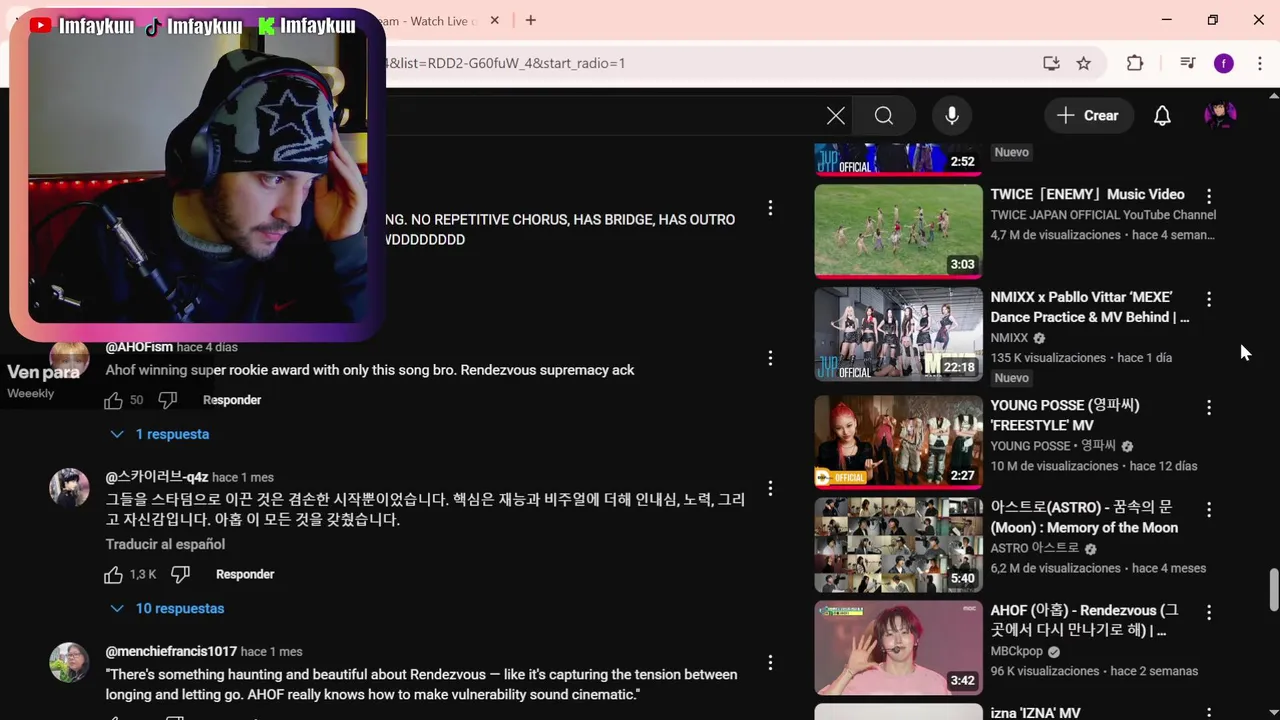Open more options for TWICE ENEMY video
The width and height of the screenshot is (1280, 720).
tap(1209, 196)
